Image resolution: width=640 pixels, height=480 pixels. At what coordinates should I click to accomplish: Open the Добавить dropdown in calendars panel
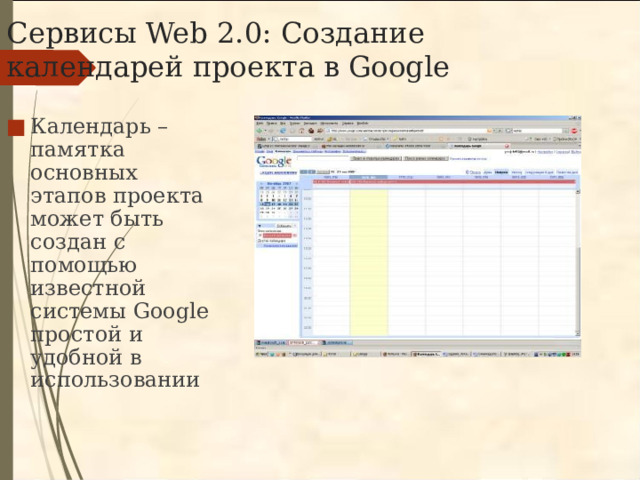pos(286,226)
